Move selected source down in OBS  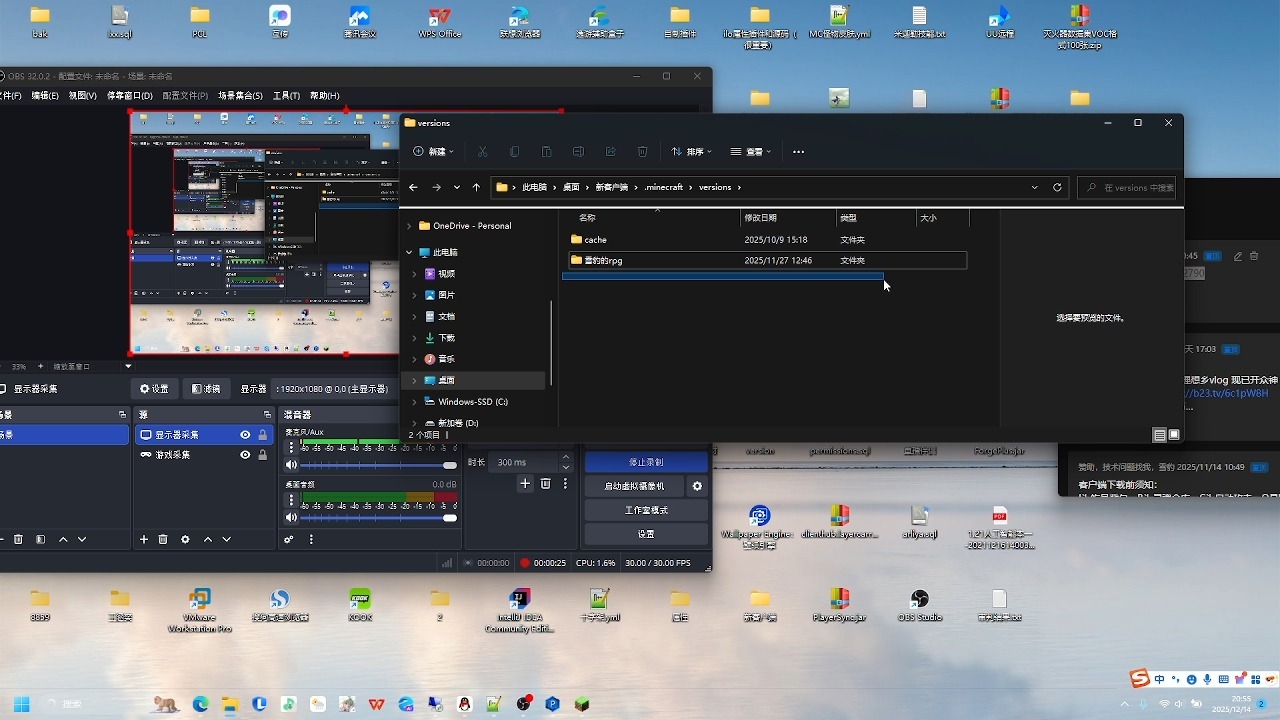227,539
